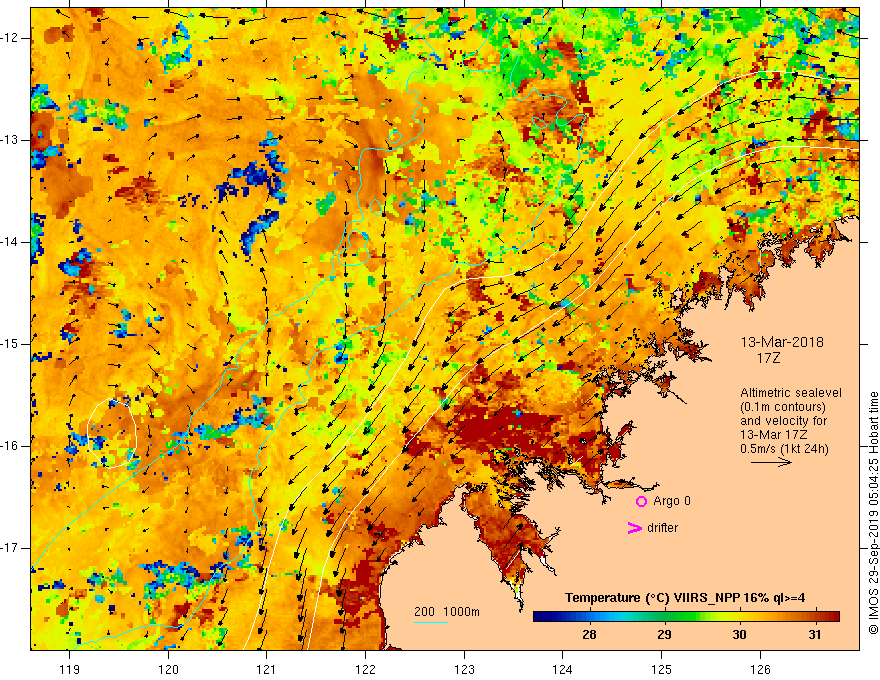
Task: Click the 28 value on temperature scale
Action: click(589, 635)
